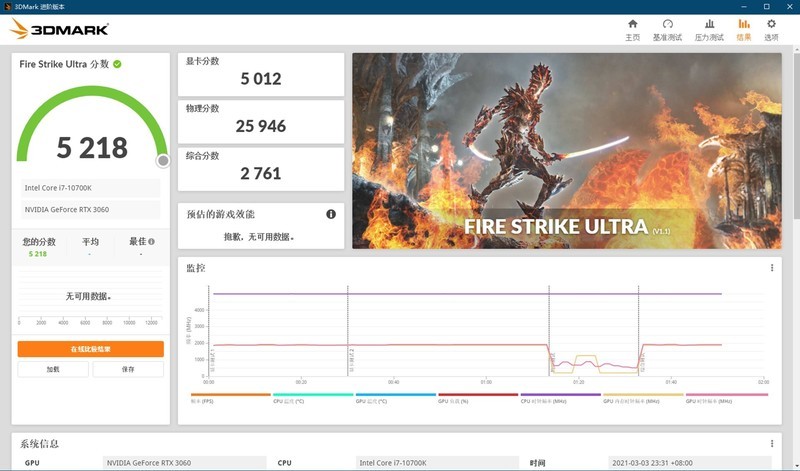Click the 系统信息 heading
The width and height of the screenshot is (800, 471).
pyautogui.click(x=39, y=443)
